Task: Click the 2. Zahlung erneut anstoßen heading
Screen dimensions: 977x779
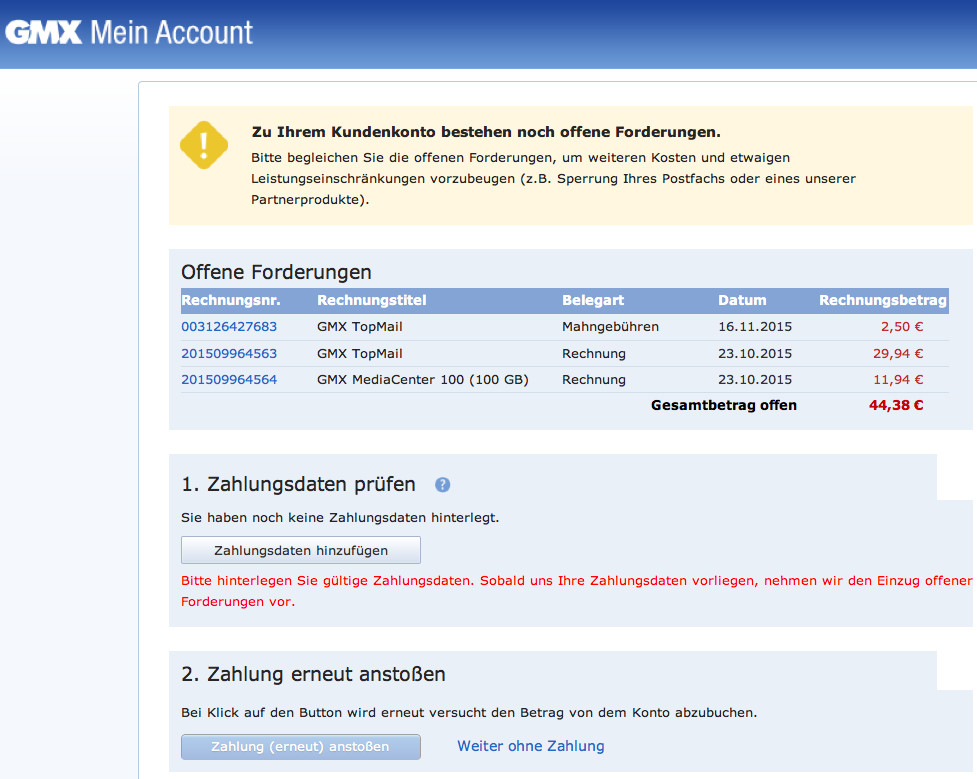Action: tap(313, 674)
